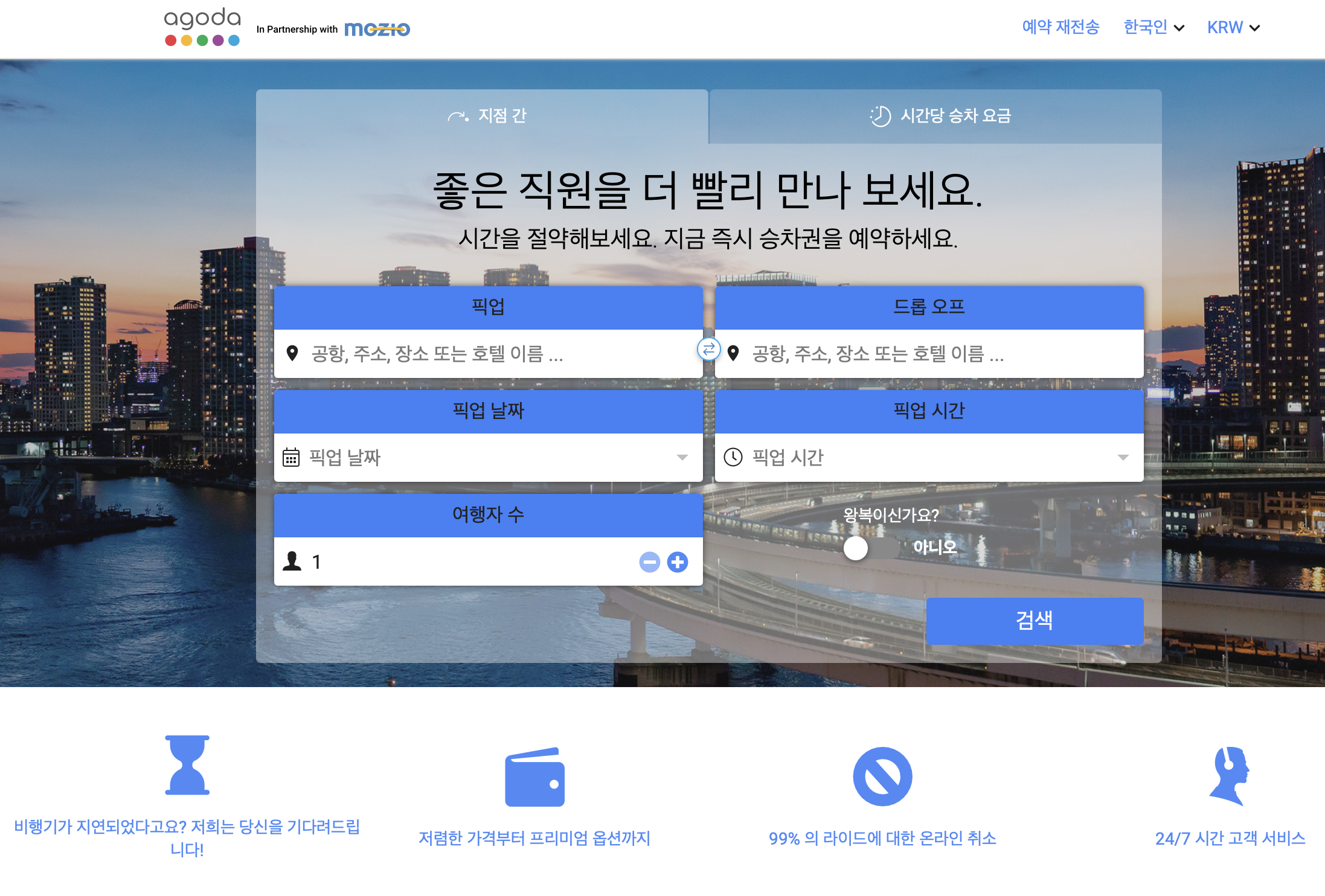Click the hourglass flight-delay icon
The width and height of the screenshot is (1325, 896).
coord(187,764)
